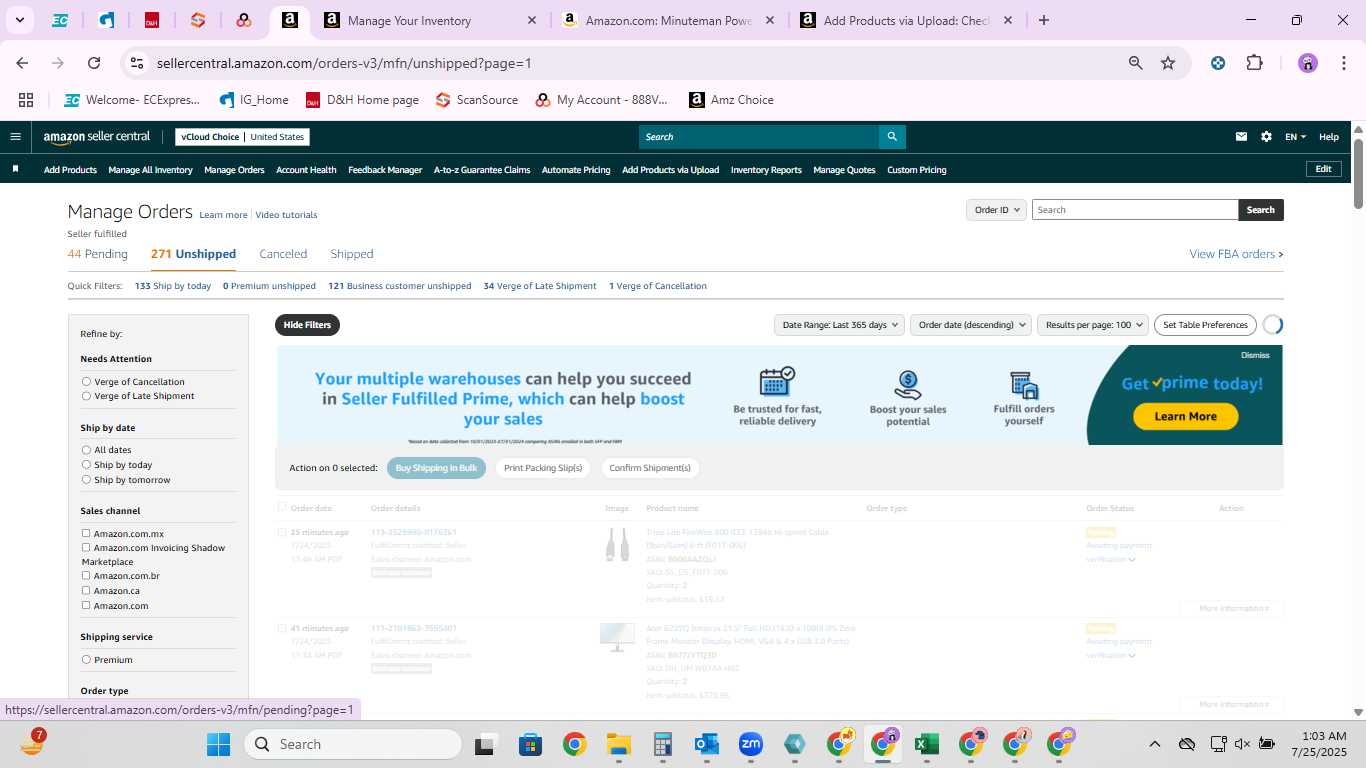Dismiss the Seller Fulfilled Prime banner

pyautogui.click(x=1255, y=355)
